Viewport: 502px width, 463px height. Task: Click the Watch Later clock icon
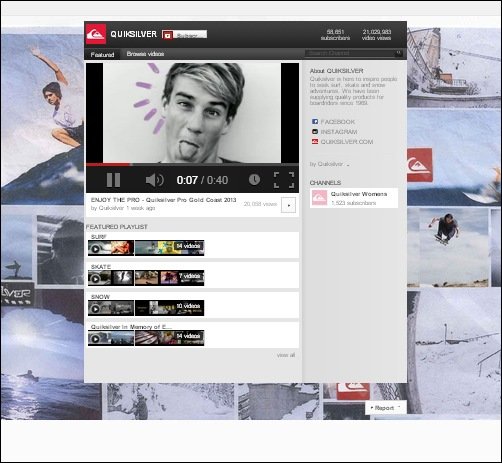254,179
